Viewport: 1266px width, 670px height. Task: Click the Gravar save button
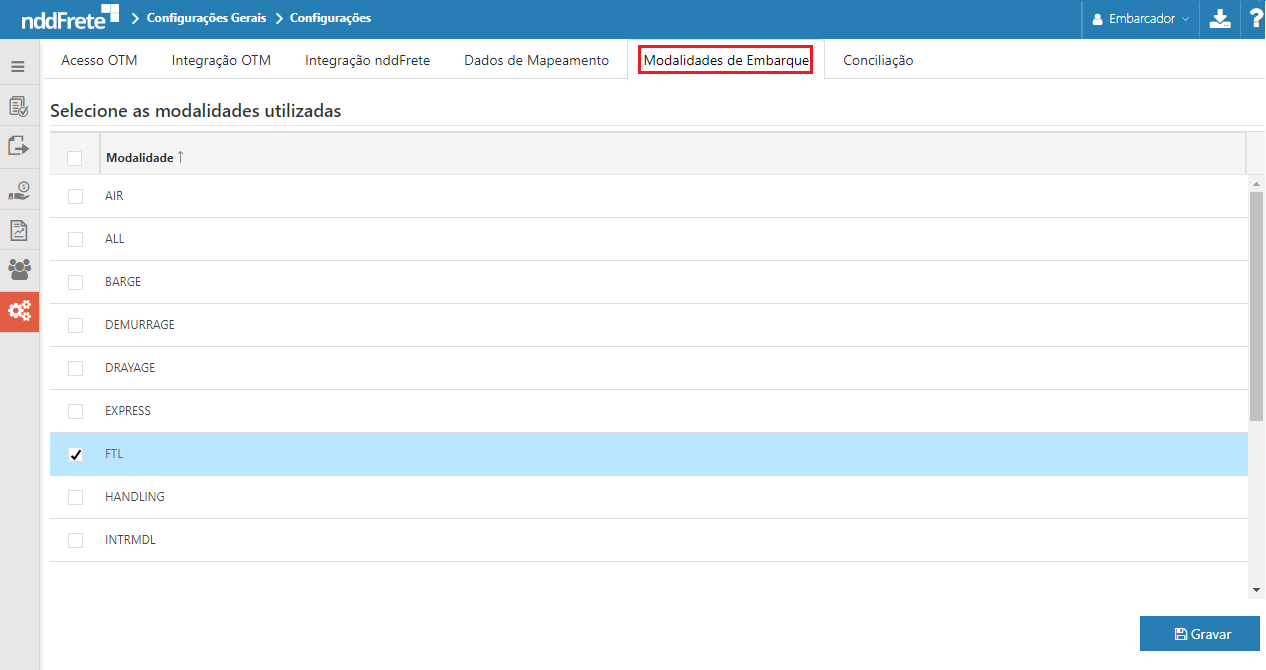[x=1199, y=634]
